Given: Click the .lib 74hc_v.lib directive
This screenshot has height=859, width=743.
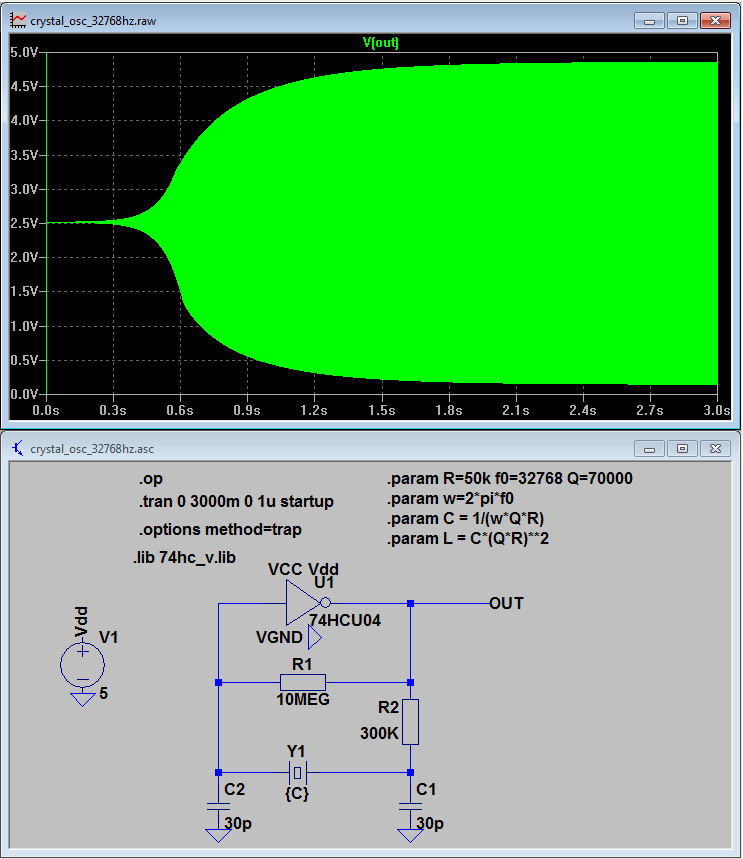Looking at the screenshot, I should [184, 558].
